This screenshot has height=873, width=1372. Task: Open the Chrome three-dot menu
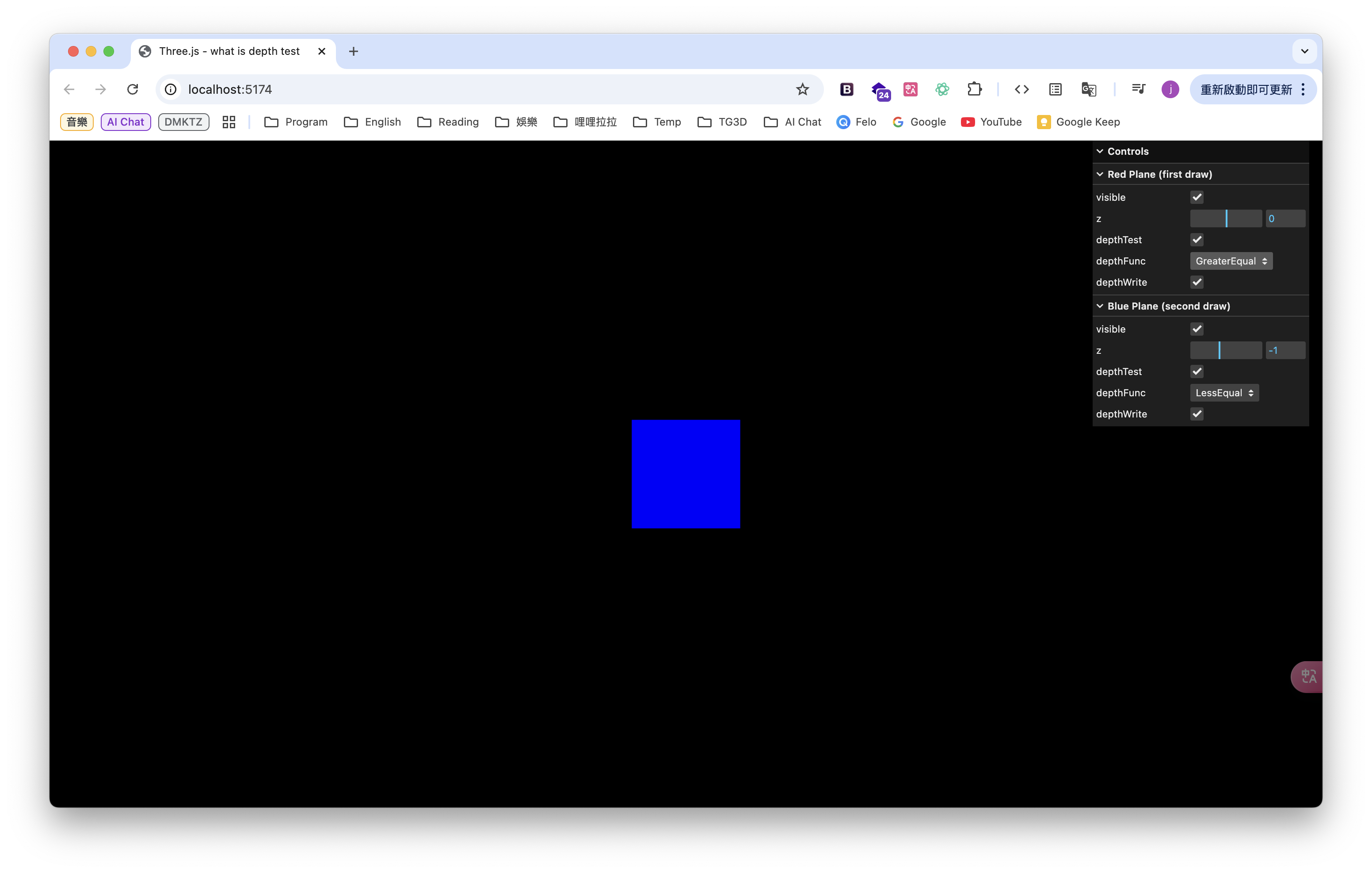point(1303,89)
